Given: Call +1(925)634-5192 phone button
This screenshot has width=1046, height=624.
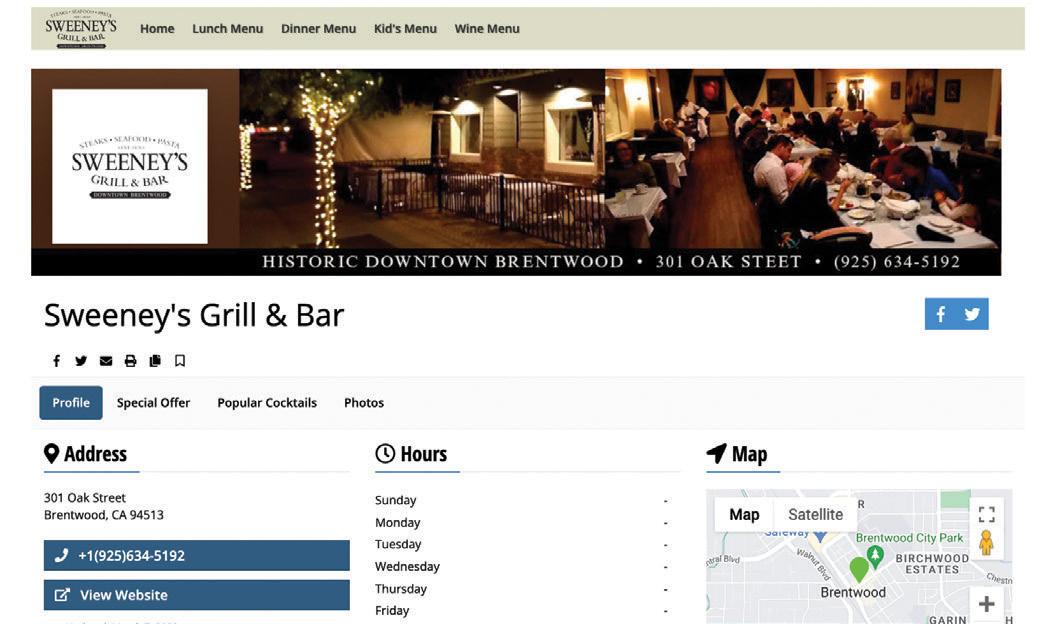Looking at the screenshot, I should [197, 555].
